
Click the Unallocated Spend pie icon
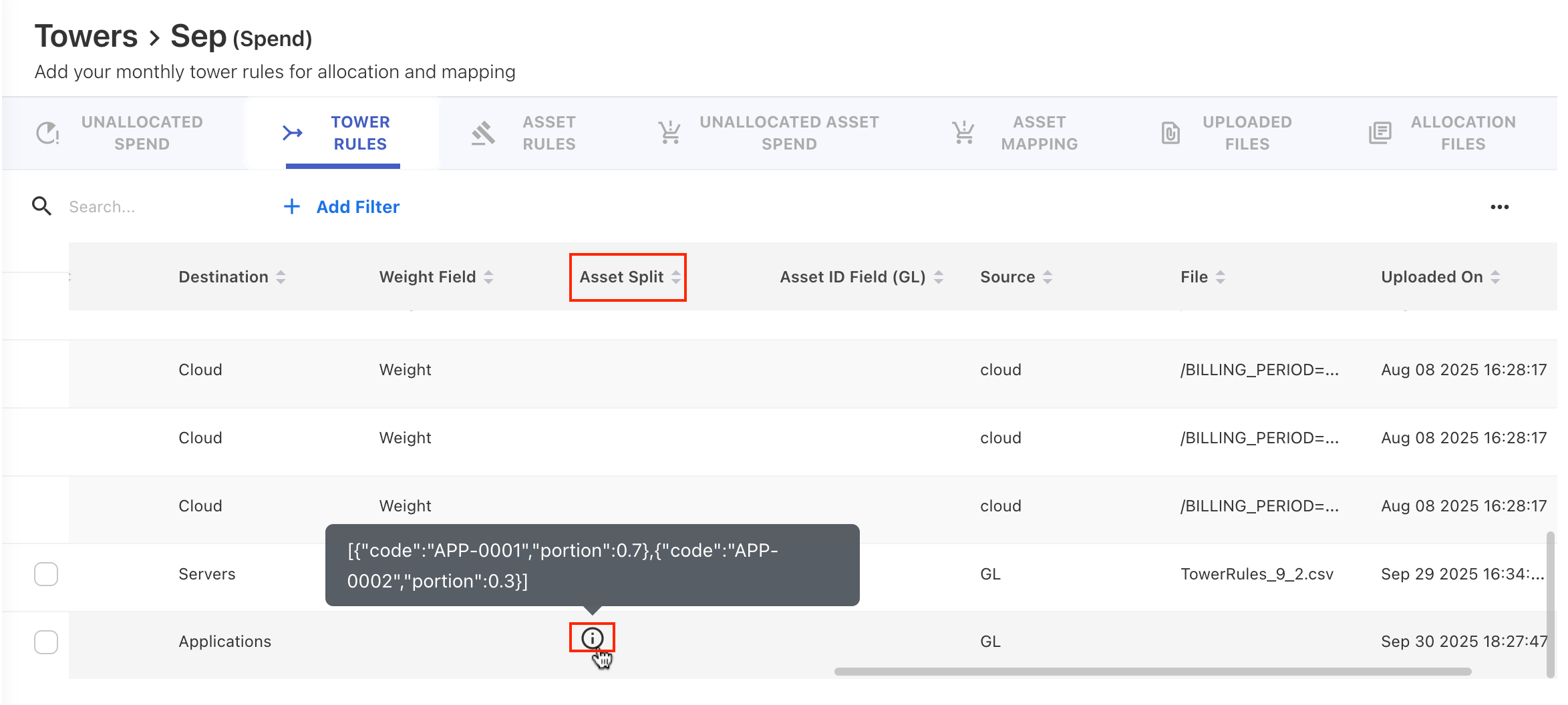pos(47,133)
